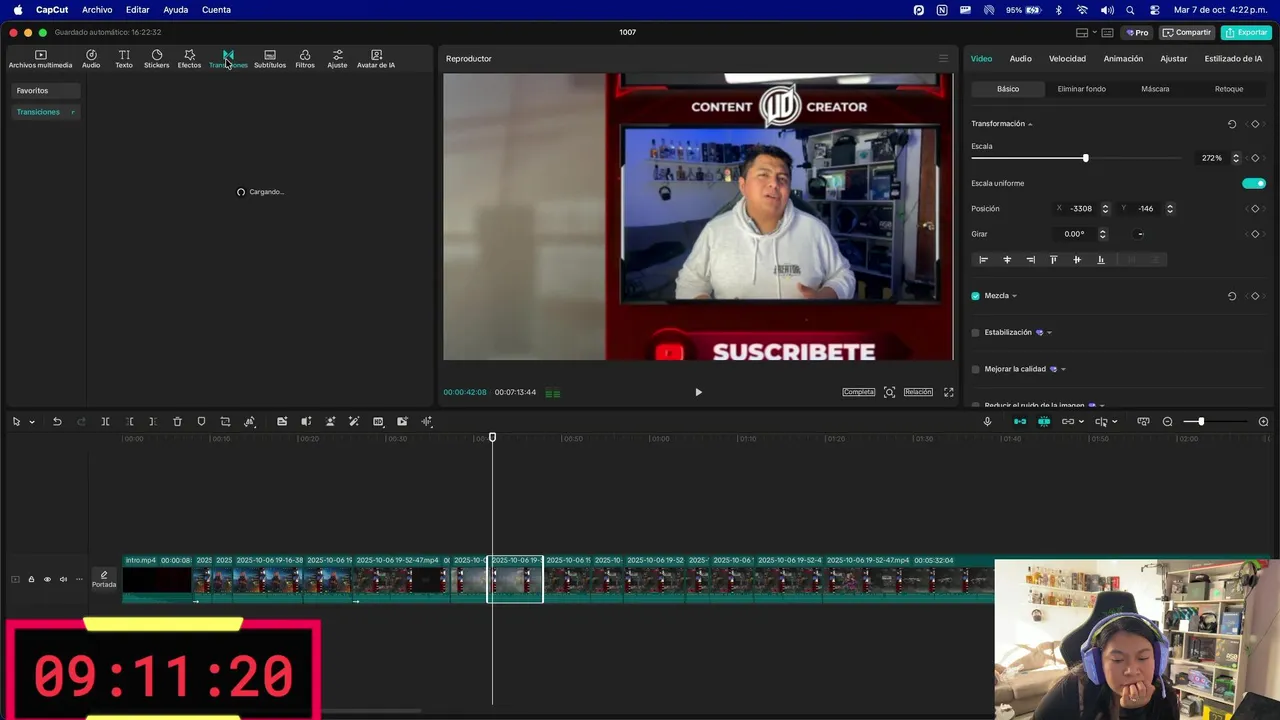Viewport: 1280px width, 720px height.
Task: Delete the selected clip with trash icon
Action: pyautogui.click(x=177, y=422)
